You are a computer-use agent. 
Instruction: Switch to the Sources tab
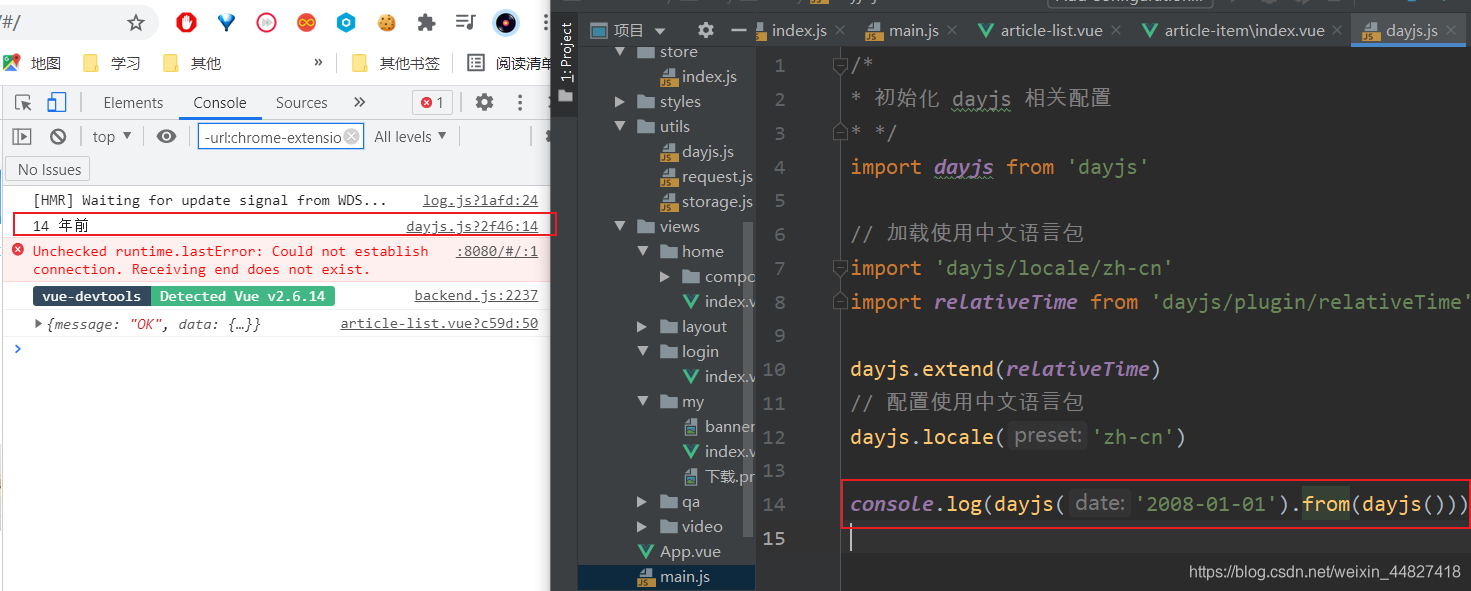(x=301, y=102)
